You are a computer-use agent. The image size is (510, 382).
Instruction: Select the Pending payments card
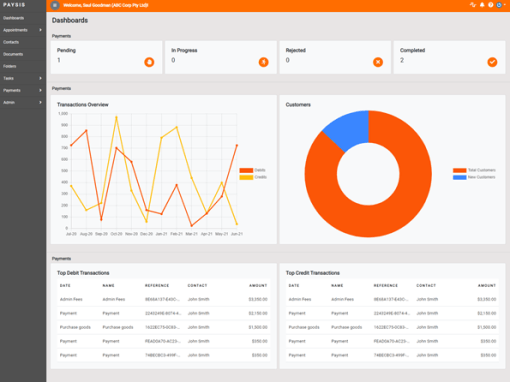(106, 57)
